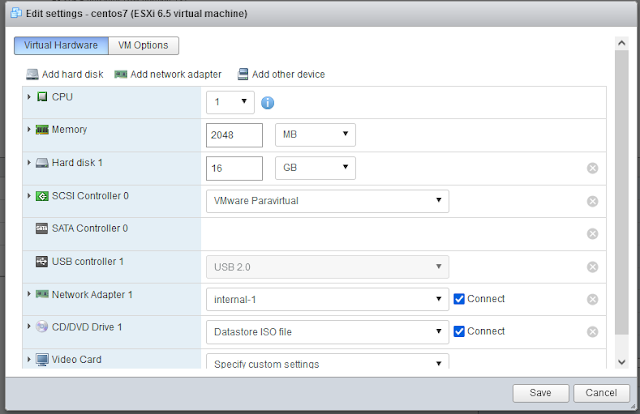Switch to the VM Options tab
Viewport: 640px width, 414px height.
click(143, 45)
